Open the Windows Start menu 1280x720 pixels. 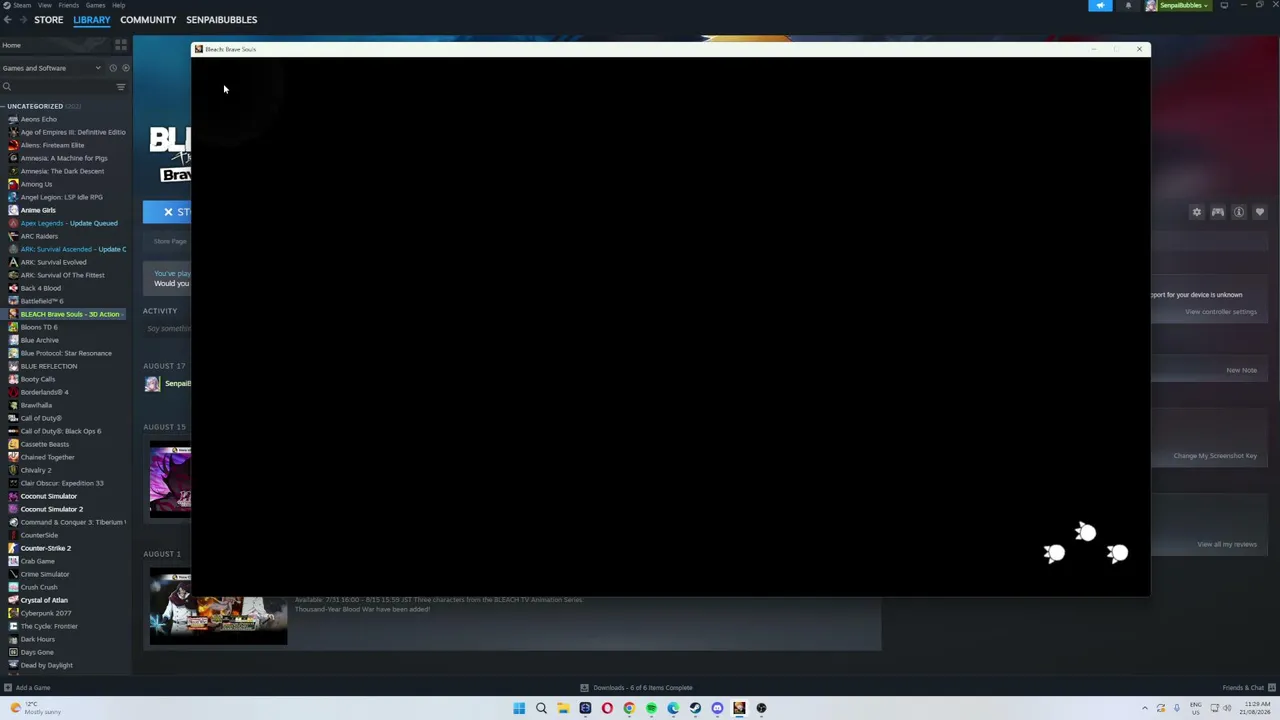[x=519, y=708]
